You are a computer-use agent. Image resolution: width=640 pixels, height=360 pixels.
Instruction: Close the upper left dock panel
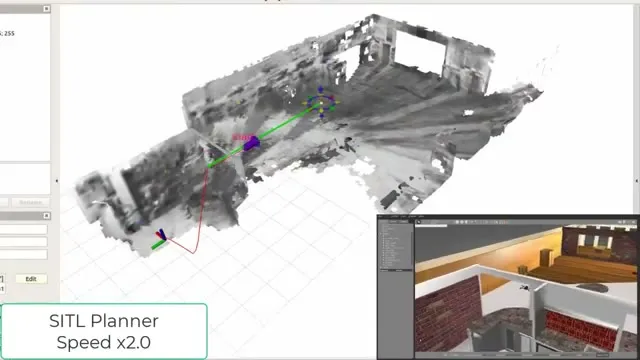click(x=47, y=9)
